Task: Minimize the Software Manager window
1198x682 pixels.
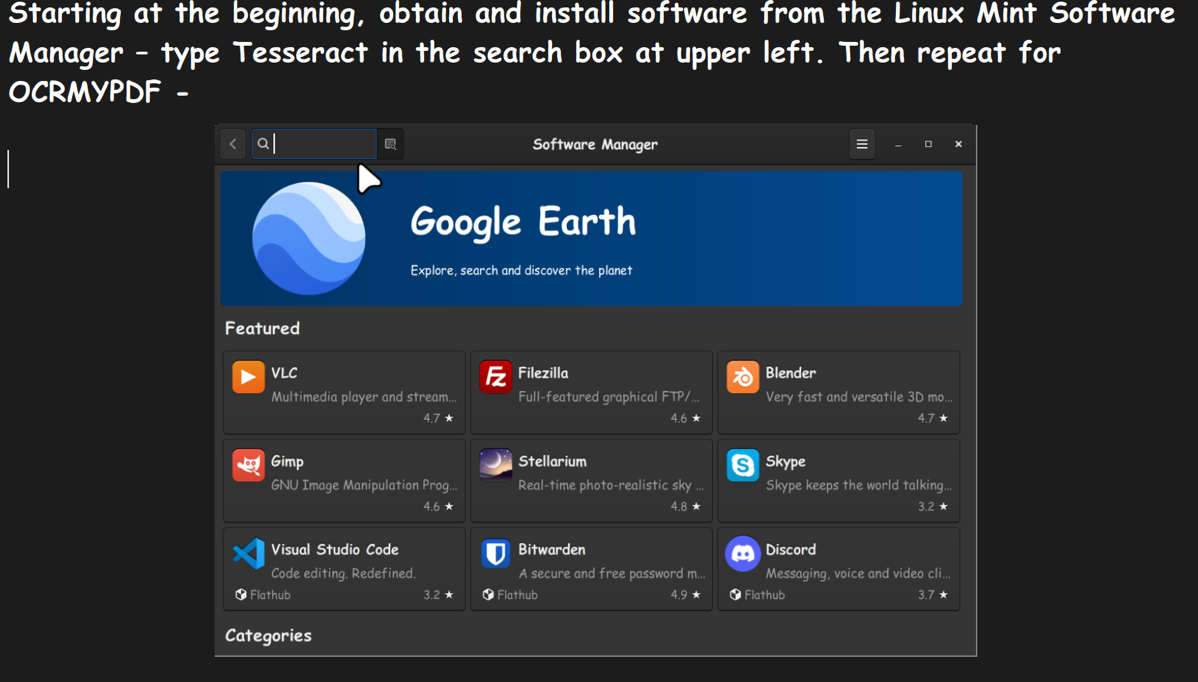Action: (x=898, y=145)
